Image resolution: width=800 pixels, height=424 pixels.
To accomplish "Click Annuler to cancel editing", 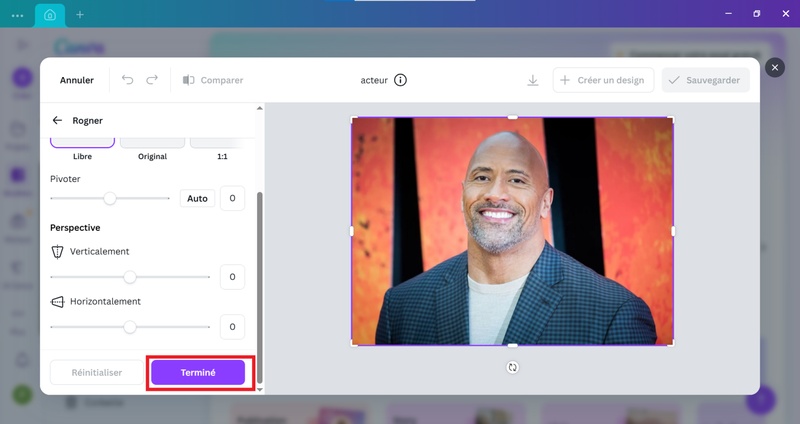I will tap(77, 80).
